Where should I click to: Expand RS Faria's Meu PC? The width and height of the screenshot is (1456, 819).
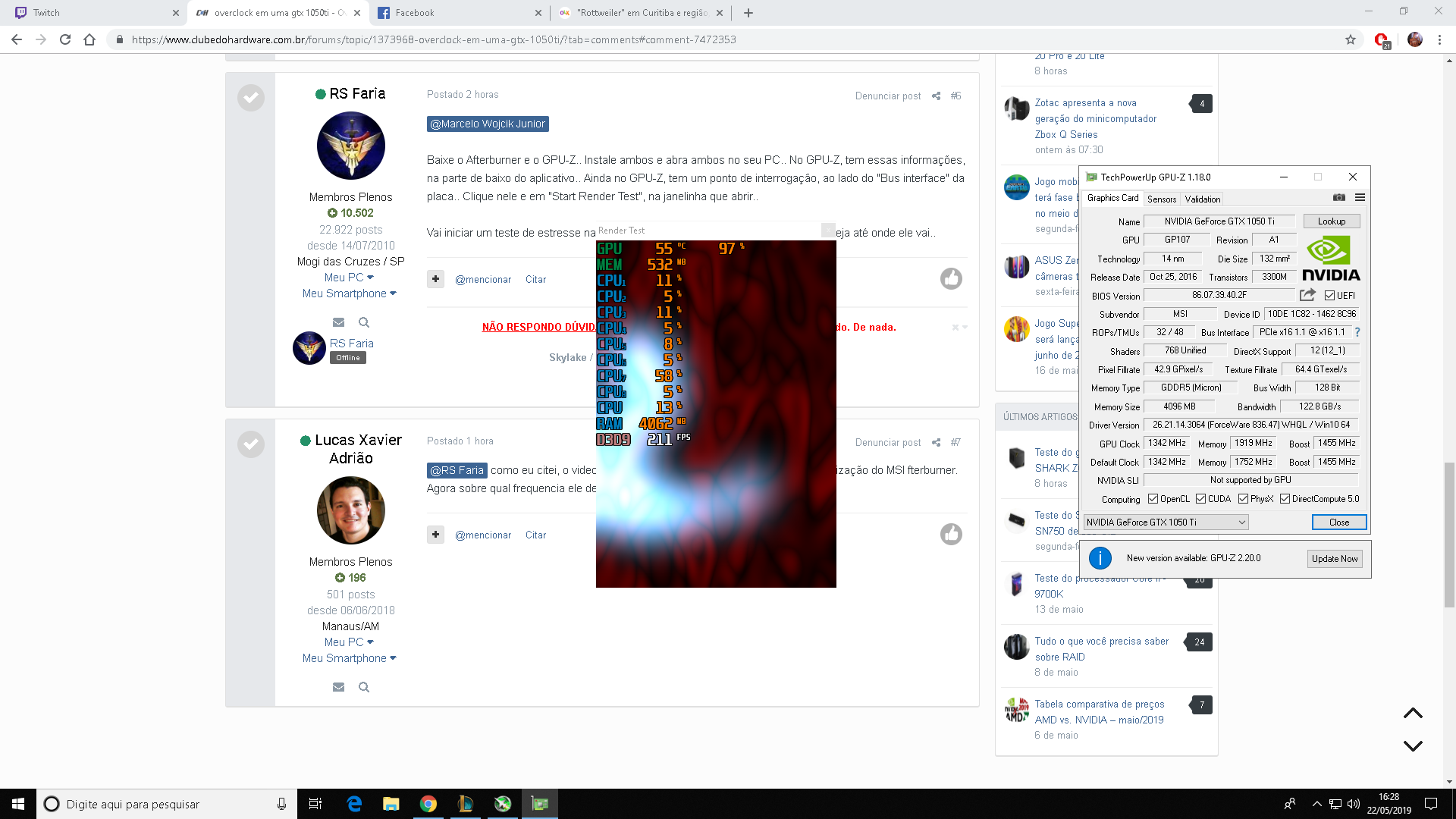coord(349,278)
